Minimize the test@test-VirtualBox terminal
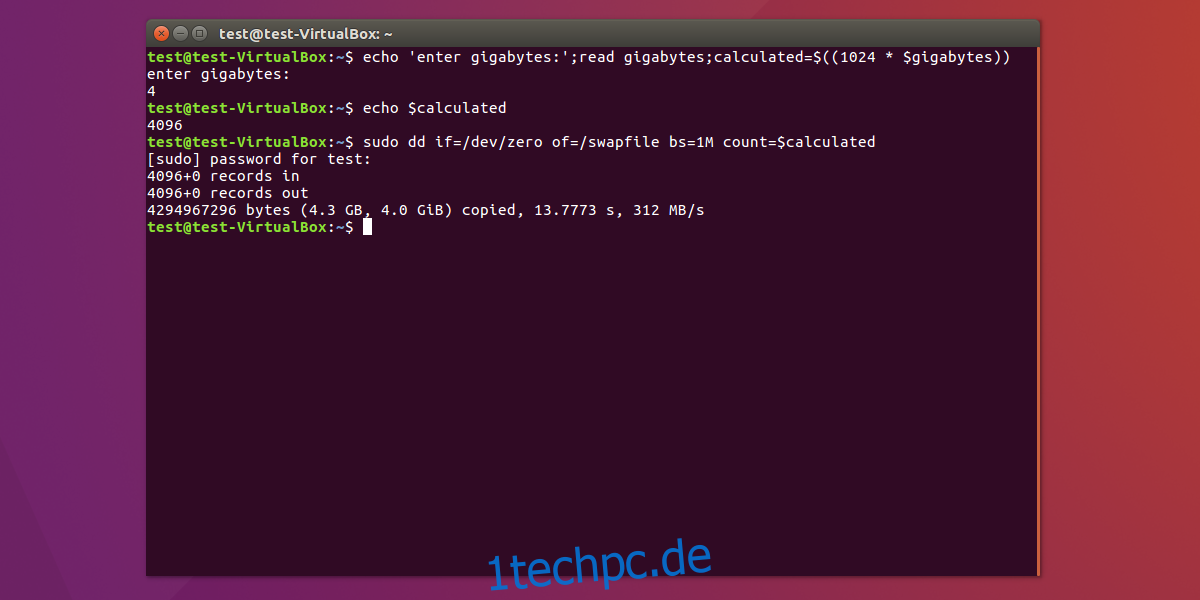Screen dimensions: 1200x600 coord(181,33)
